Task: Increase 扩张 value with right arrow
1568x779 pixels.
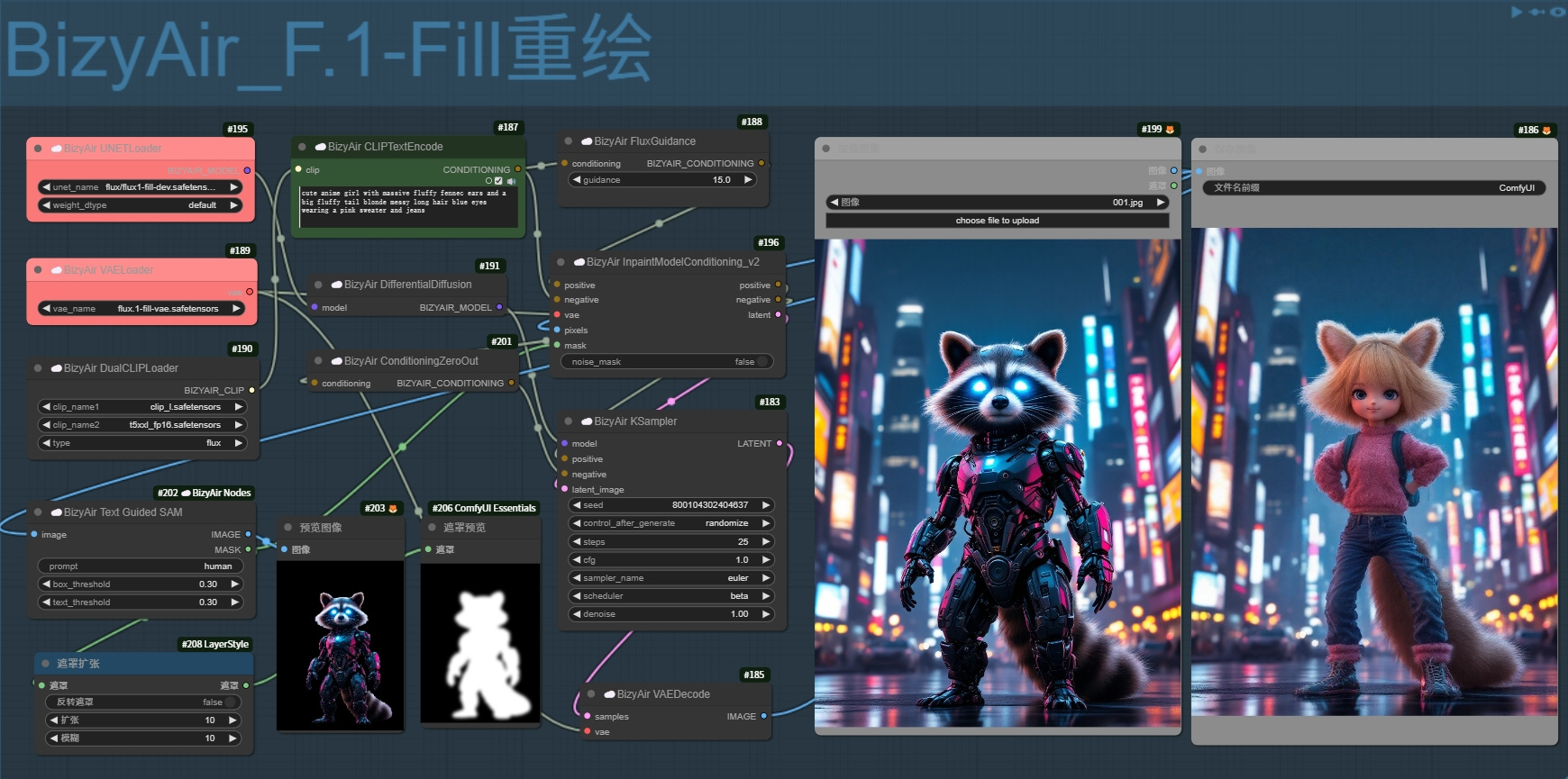Action: coord(232,720)
